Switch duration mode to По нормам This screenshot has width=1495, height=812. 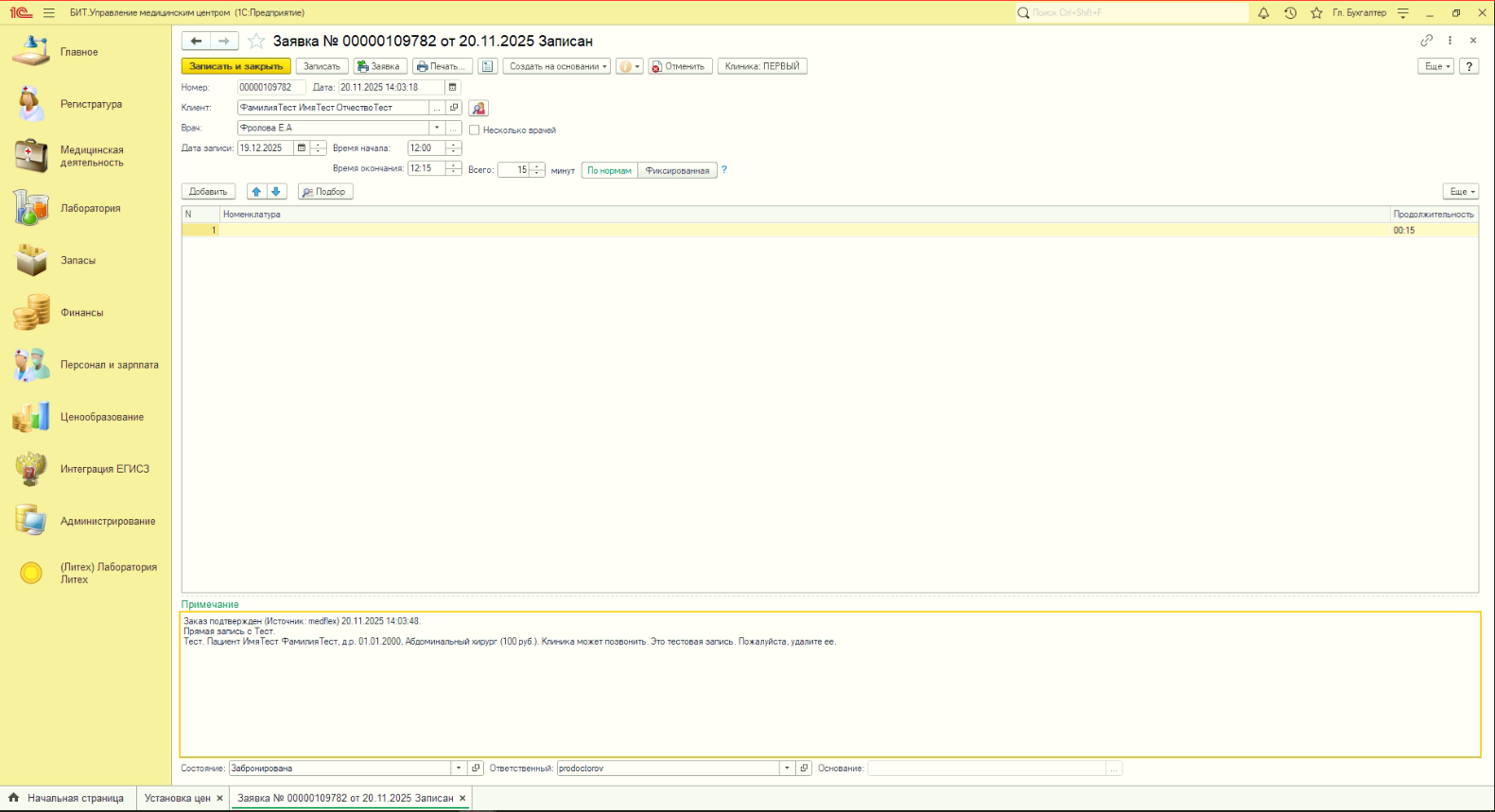[x=609, y=171]
